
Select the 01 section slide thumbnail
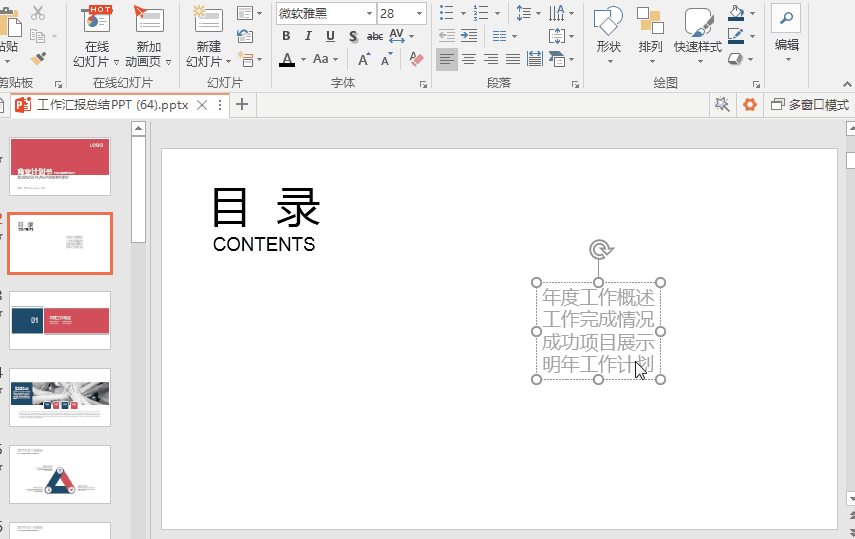click(x=60, y=320)
